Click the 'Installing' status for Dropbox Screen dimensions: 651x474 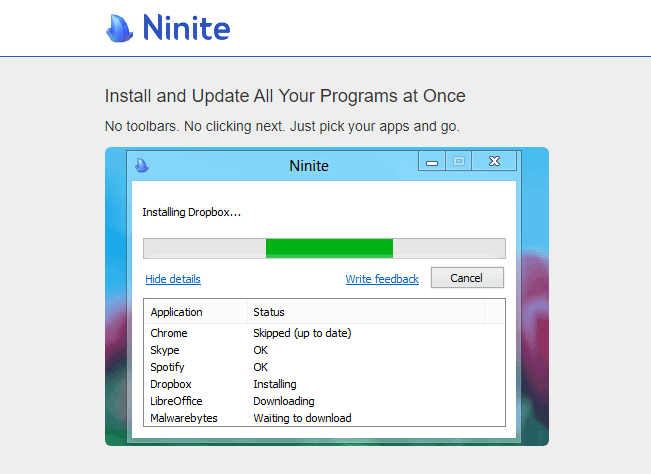coord(275,384)
